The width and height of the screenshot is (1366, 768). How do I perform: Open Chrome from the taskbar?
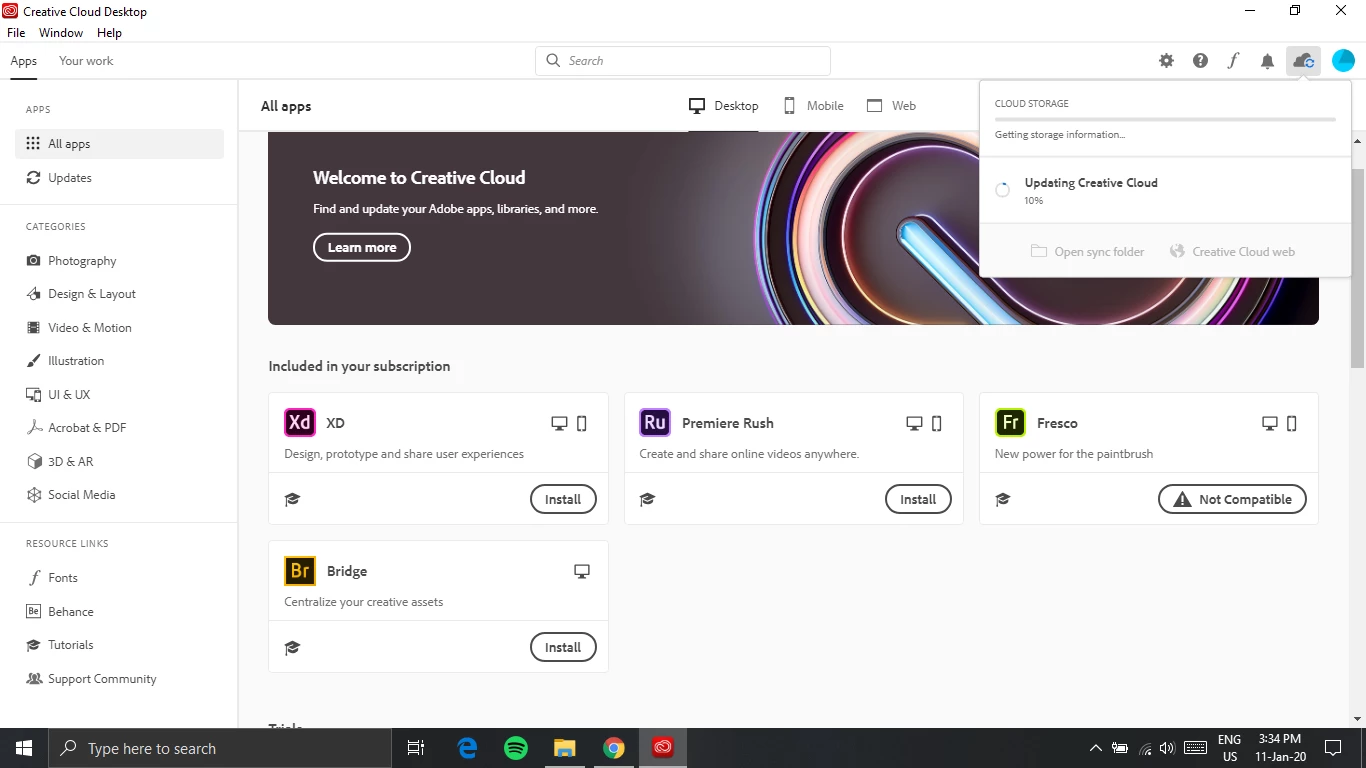coord(614,748)
